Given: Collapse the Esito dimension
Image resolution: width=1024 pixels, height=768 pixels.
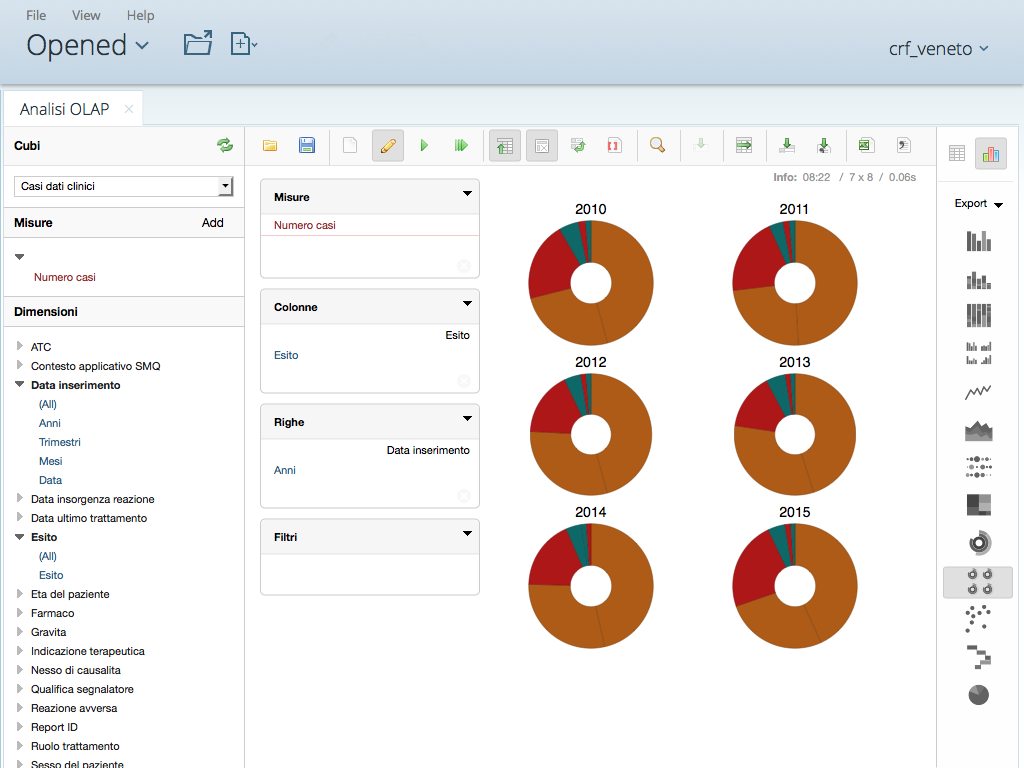Looking at the screenshot, I should (x=20, y=536).
